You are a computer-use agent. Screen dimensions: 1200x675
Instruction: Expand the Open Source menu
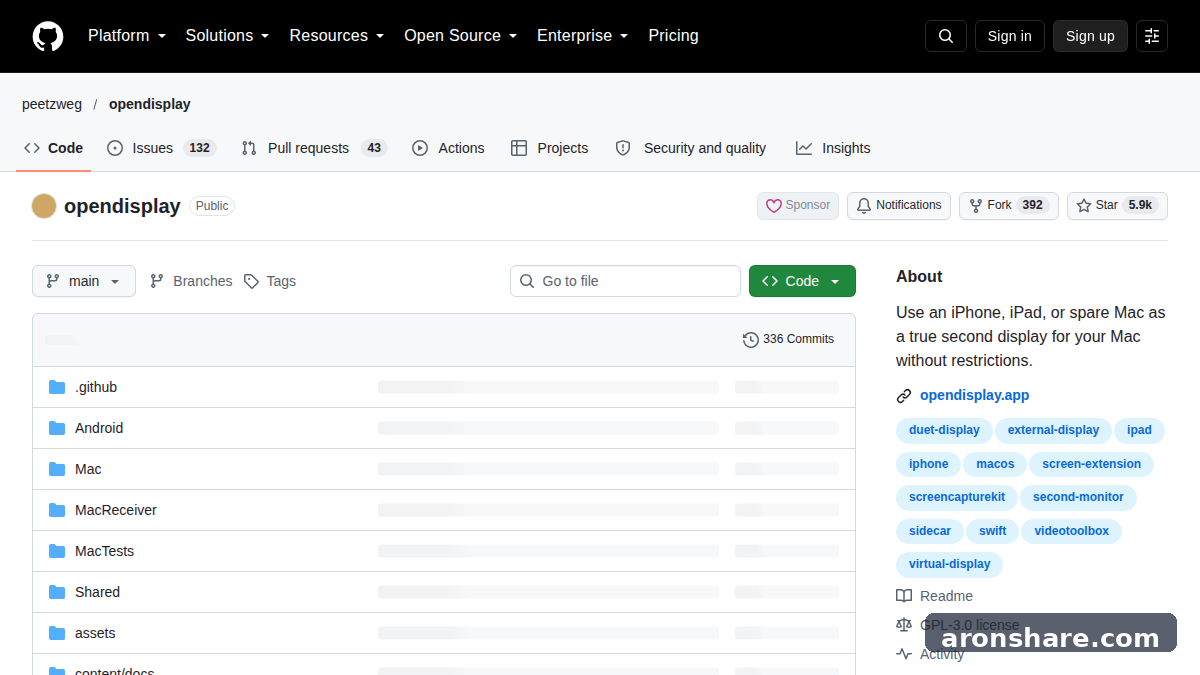click(461, 36)
